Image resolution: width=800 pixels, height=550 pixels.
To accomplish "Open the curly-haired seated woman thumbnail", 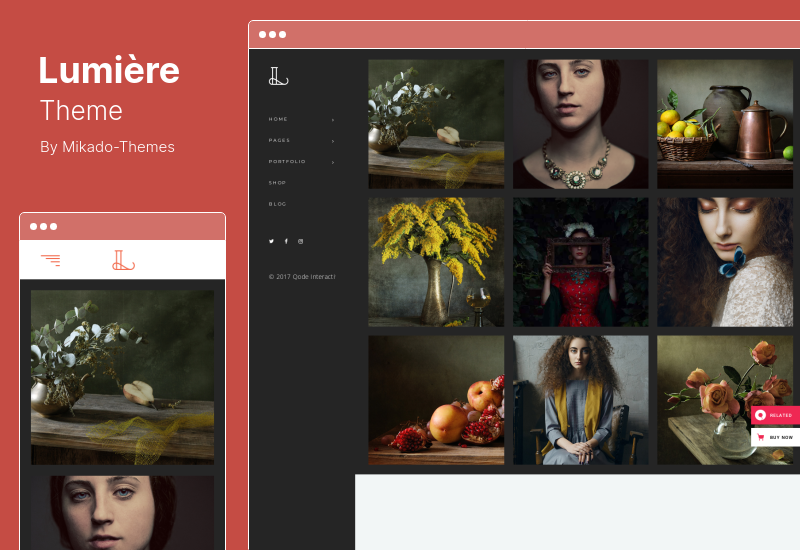I will (581, 400).
